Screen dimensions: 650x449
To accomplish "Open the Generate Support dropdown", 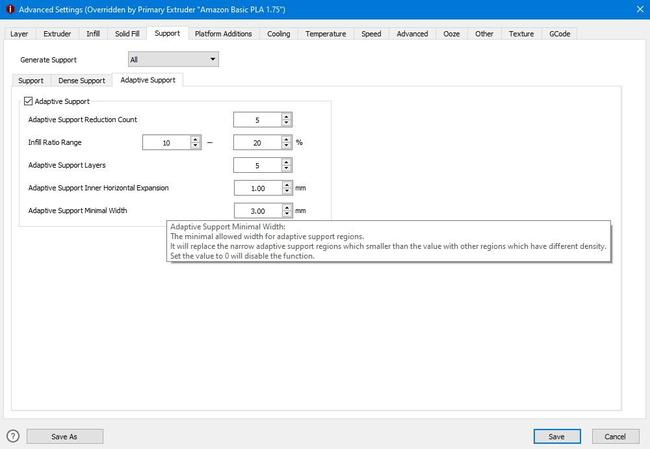I will pos(172,60).
